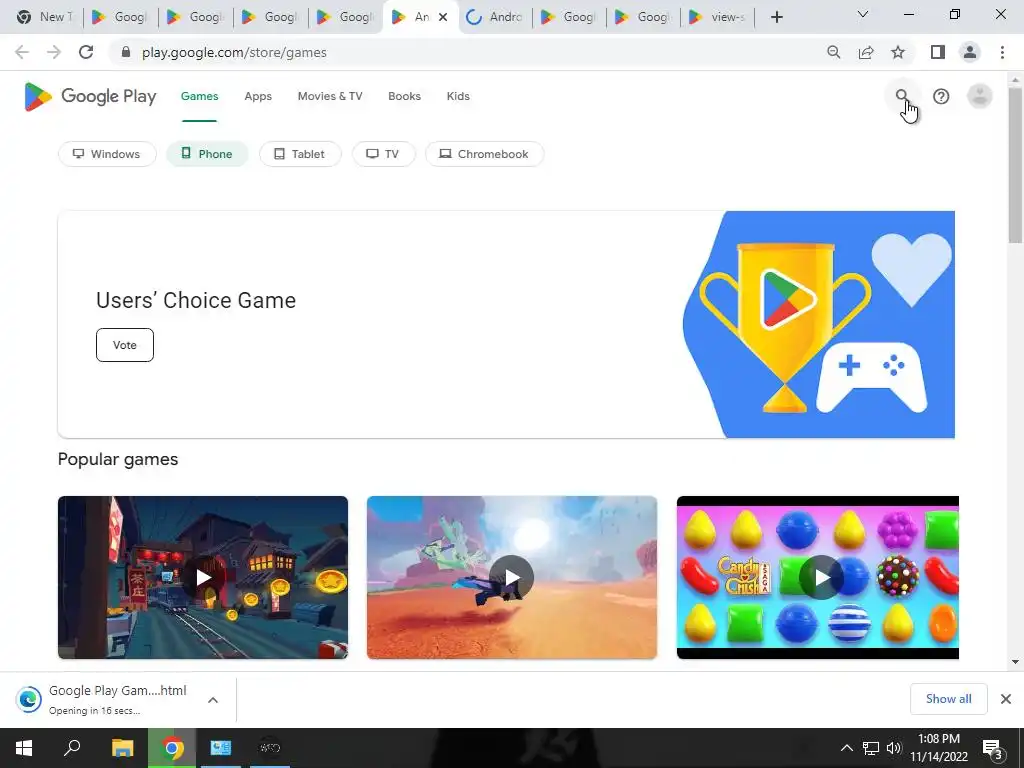Open Chrome from the taskbar

point(172,748)
